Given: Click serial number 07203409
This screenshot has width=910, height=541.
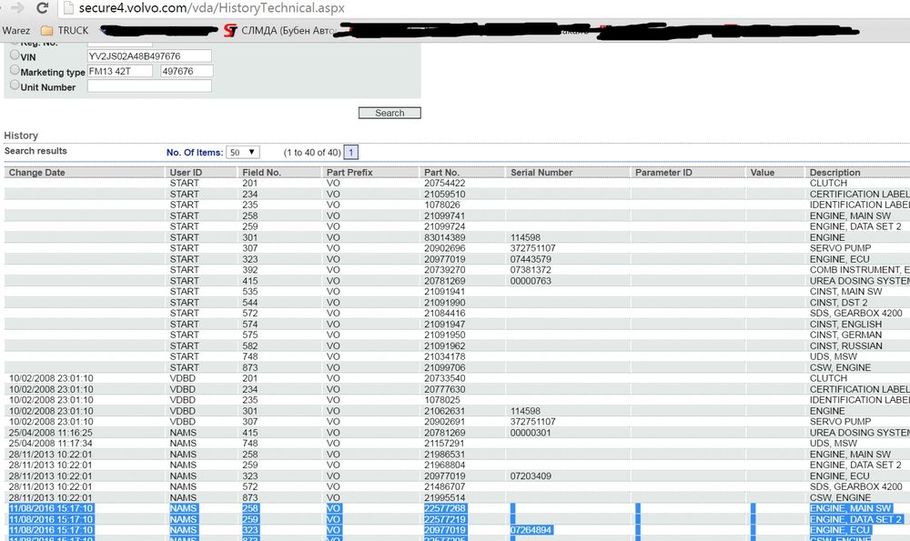Looking at the screenshot, I should (x=530, y=476).
